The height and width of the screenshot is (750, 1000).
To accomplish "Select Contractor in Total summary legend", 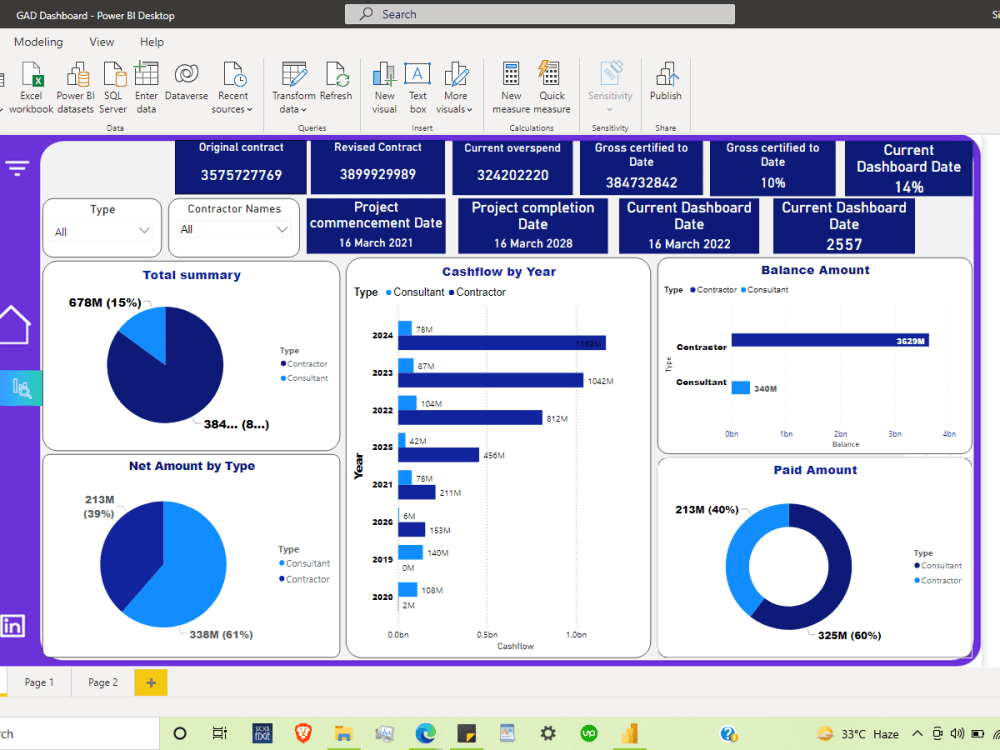I will pos(304,364).
